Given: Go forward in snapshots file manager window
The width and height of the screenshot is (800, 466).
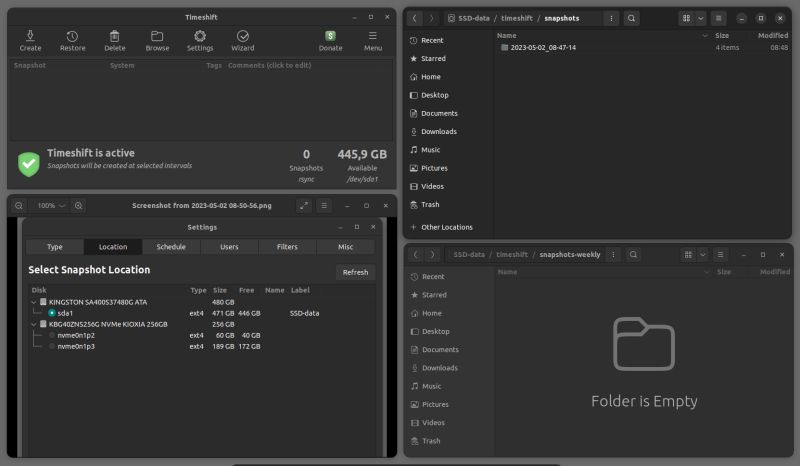Looking at the screenshot, I should coord(431,18).
